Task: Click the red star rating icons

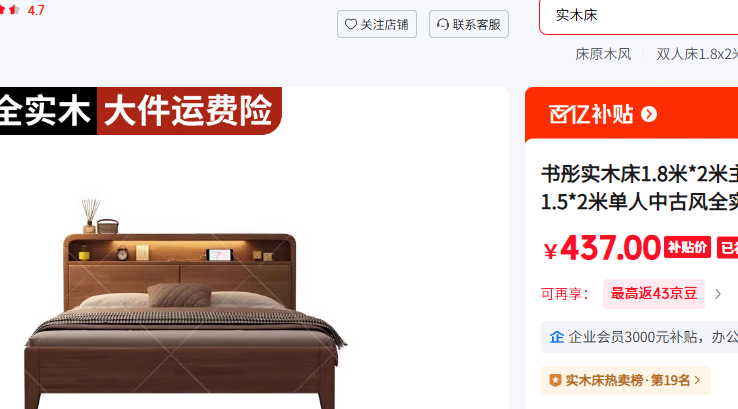Action: click(x=9, y=10)
